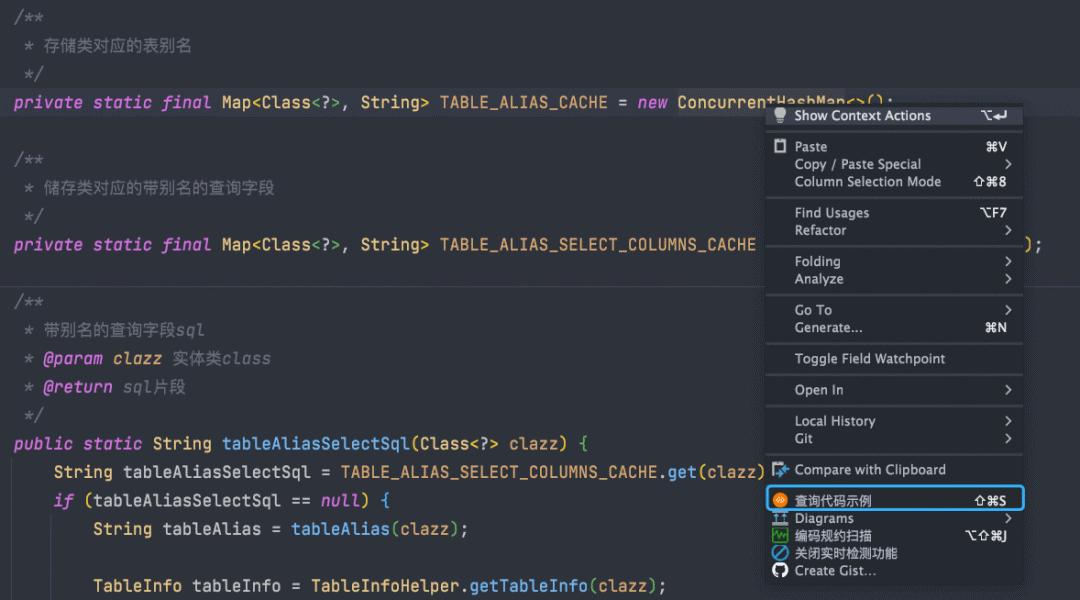
Task: Expand the Go To submenu arrow
Action: click(1008, 310)
